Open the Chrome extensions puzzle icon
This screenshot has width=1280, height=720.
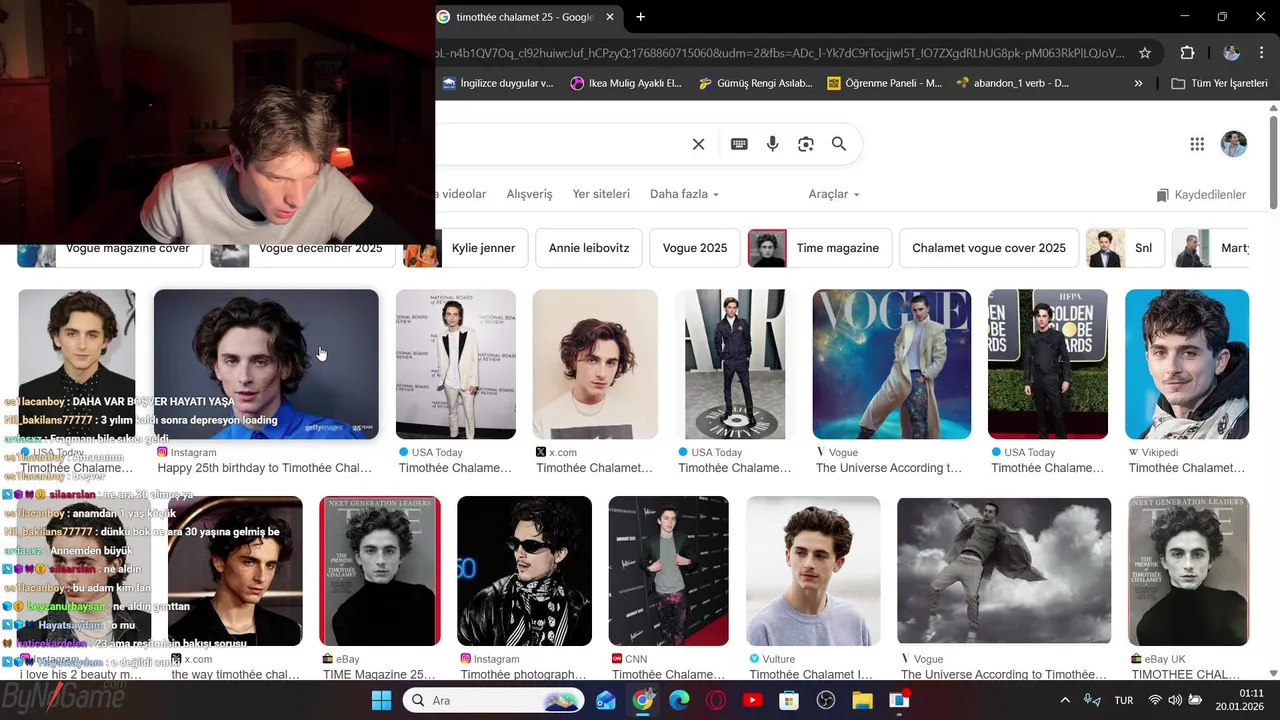pyautogui.click(x=1188, y=53)
